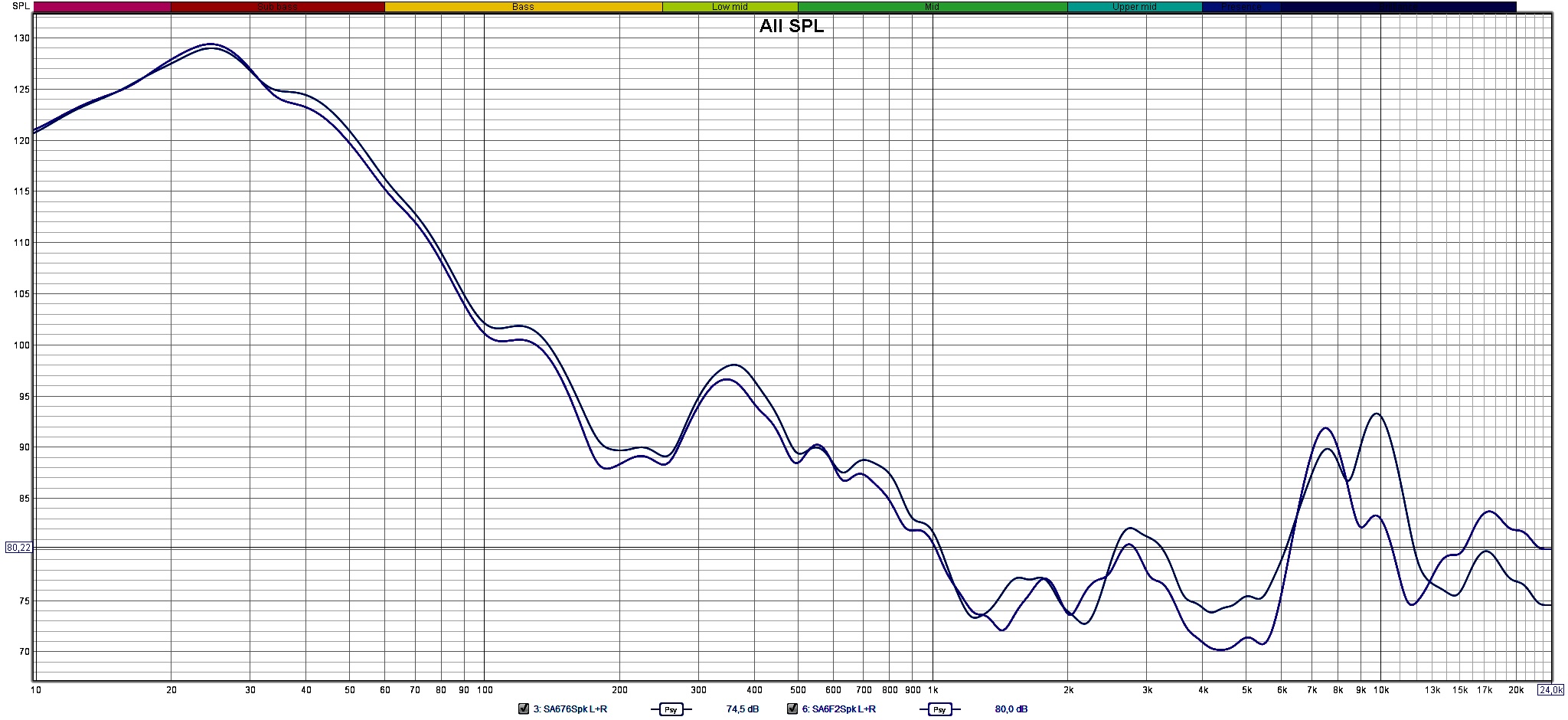This screenshot has width=1568, height=720.
Task: Select the 6: SA6F2Spk L+R trace label
Action: (839, 709)
